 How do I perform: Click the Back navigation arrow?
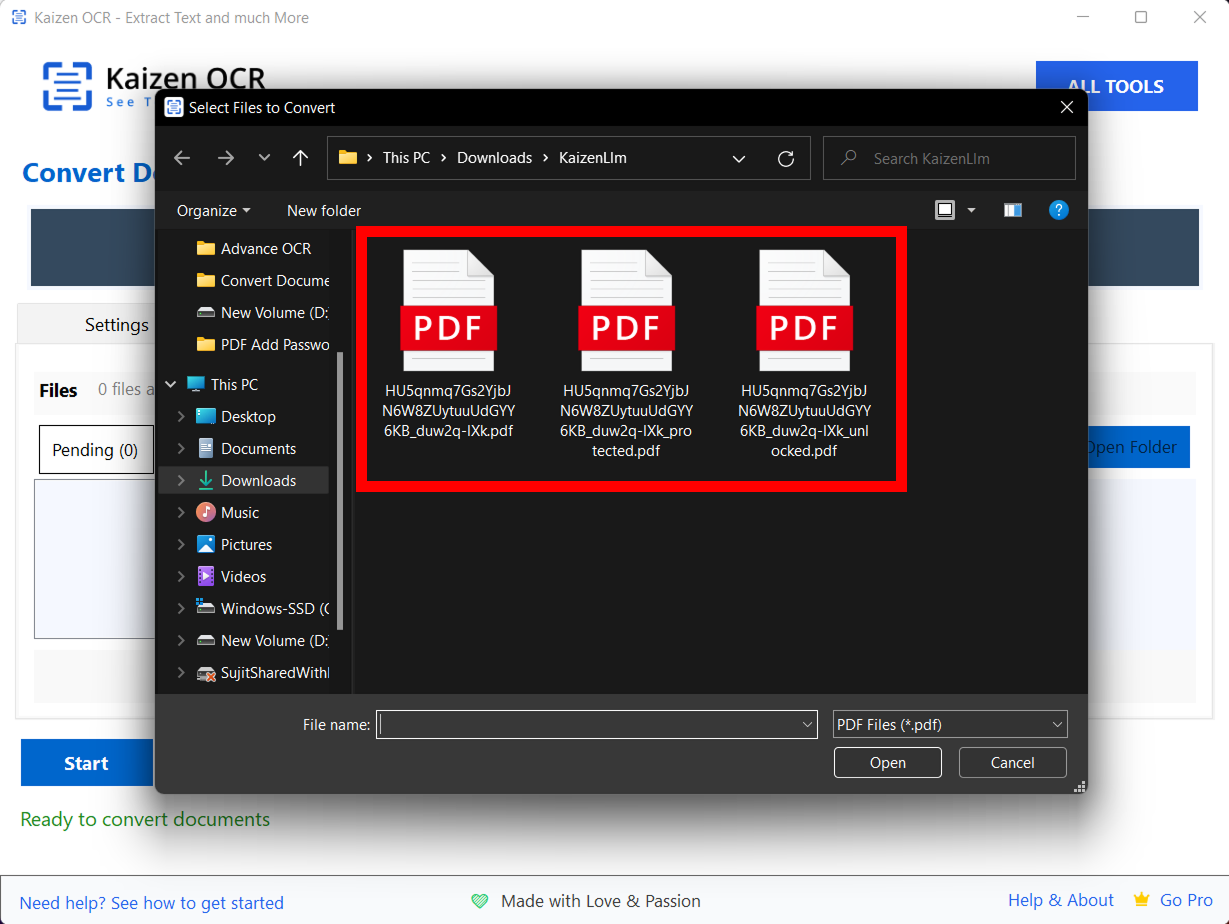[181, 158]
